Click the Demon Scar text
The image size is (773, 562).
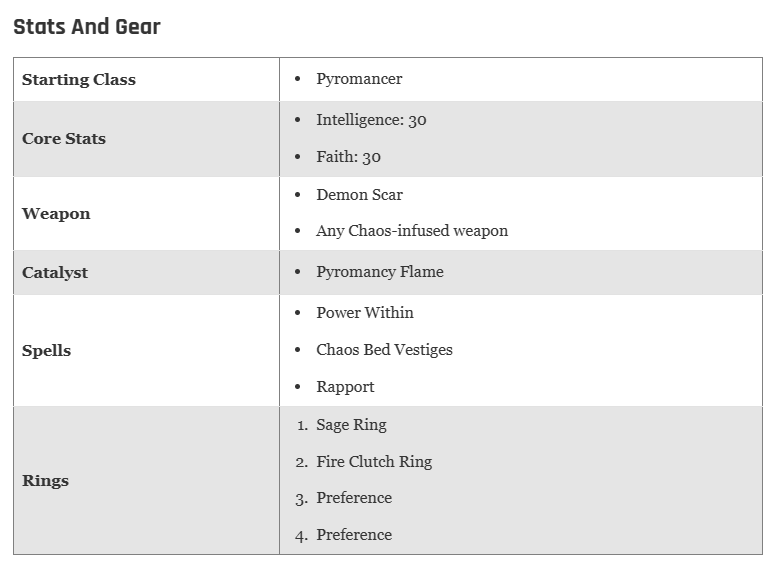point(359,195)
